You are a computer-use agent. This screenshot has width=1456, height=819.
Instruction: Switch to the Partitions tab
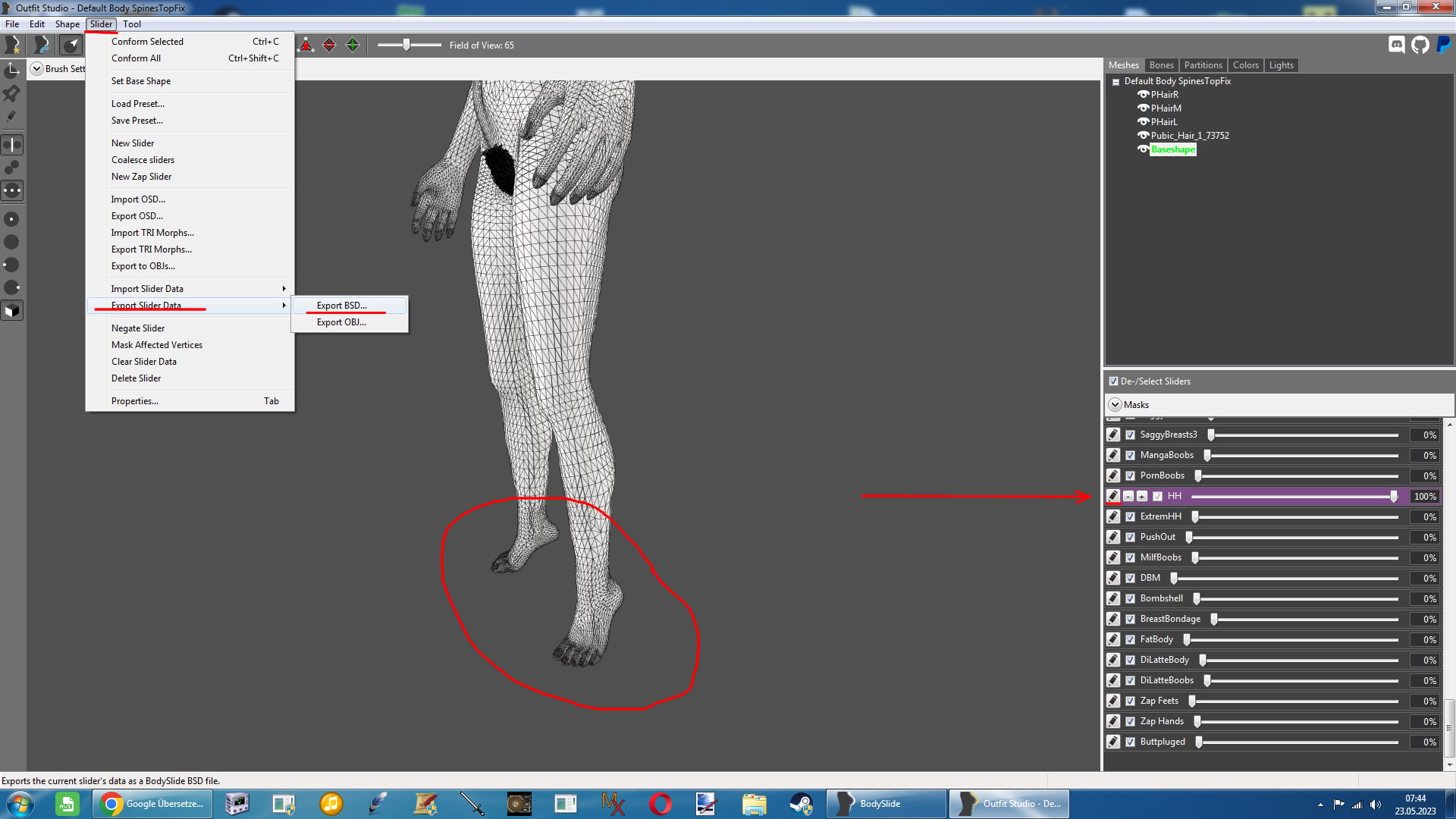pos(1203,65)
